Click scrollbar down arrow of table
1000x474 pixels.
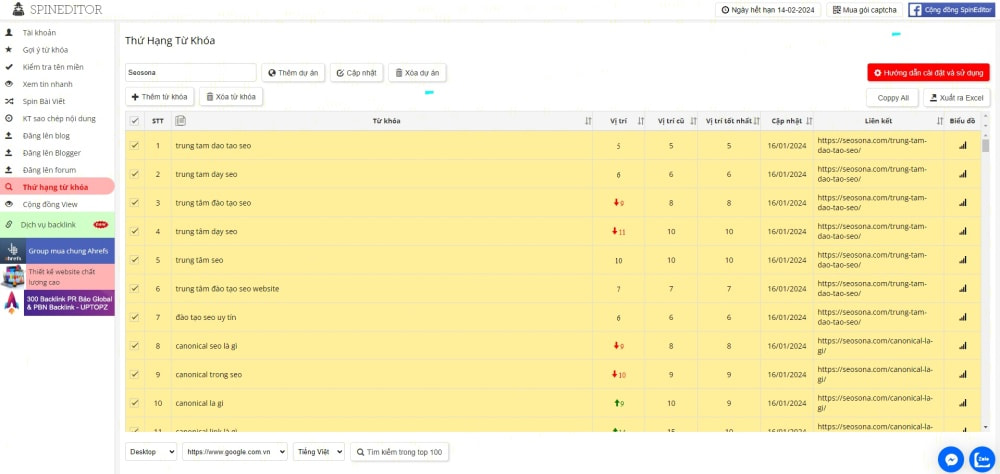point(985,426)
